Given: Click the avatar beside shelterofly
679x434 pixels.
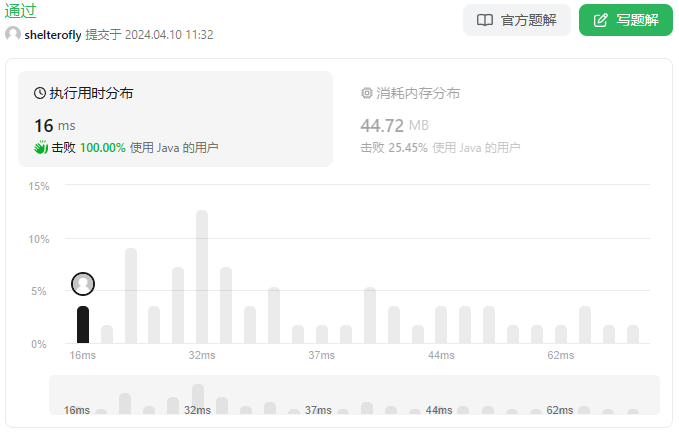Looking at the screenshot, I should (13, 34).
